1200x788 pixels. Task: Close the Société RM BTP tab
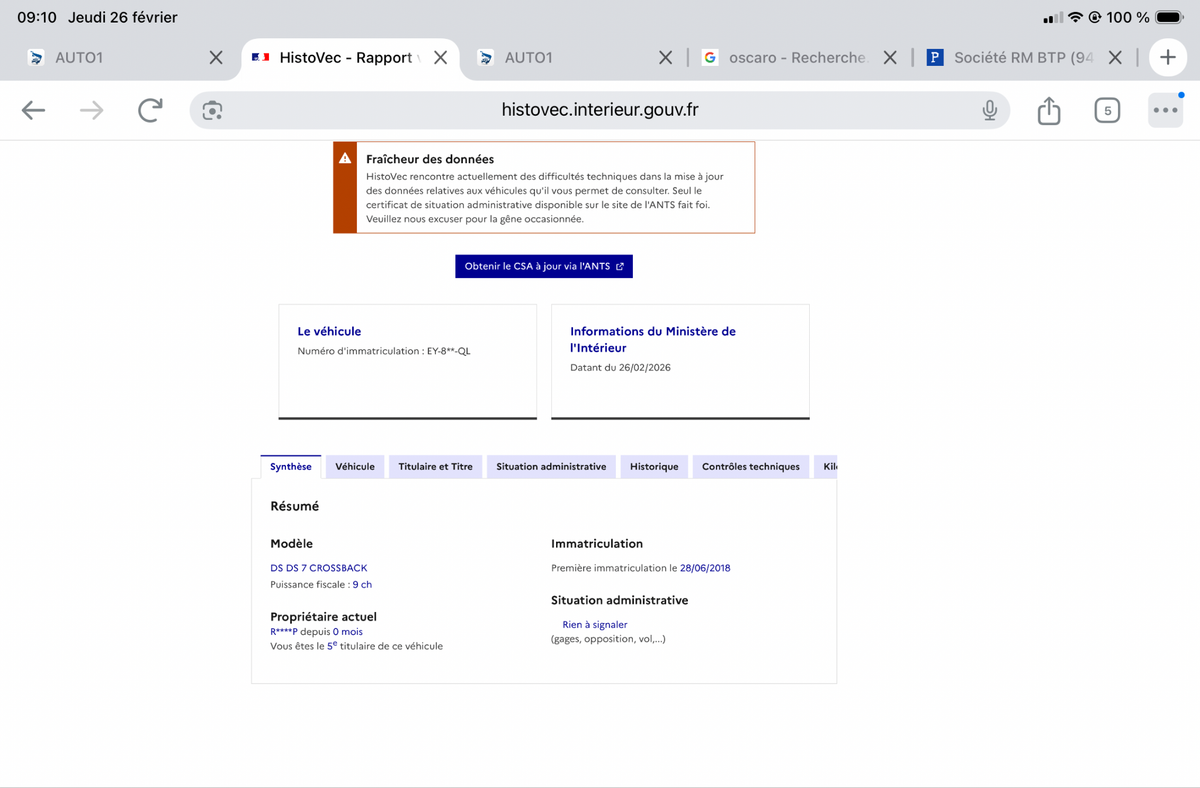1116,57
